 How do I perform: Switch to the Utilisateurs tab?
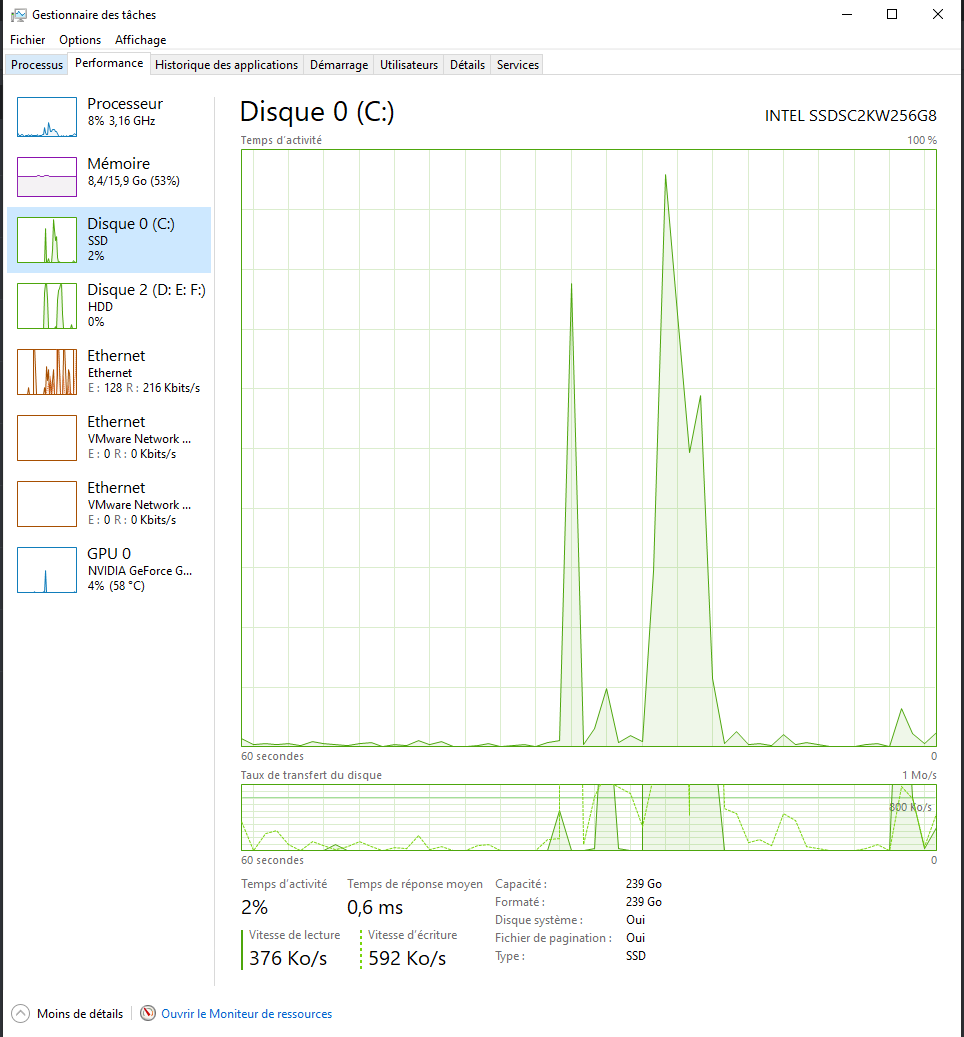point(408,63)
